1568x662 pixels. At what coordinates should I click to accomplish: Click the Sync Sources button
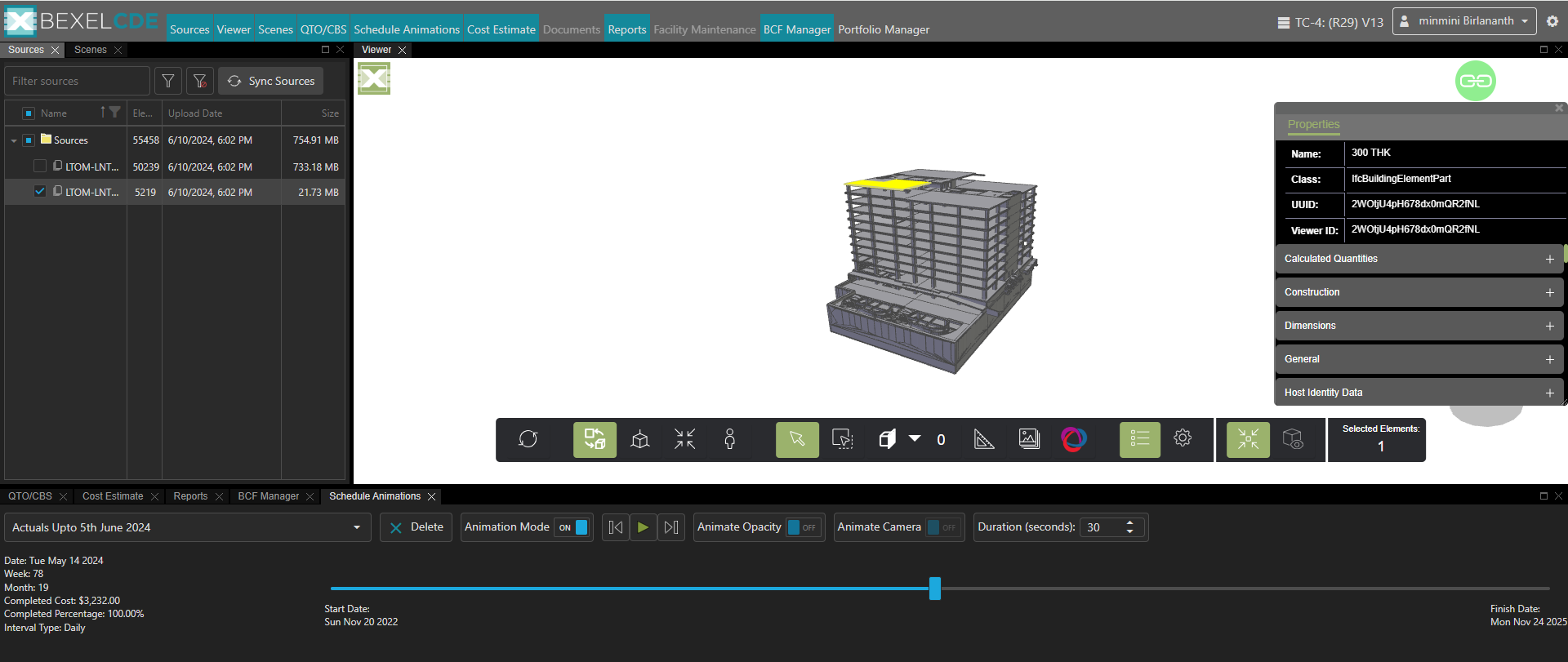pyautogui.click(x=271, y=81)
